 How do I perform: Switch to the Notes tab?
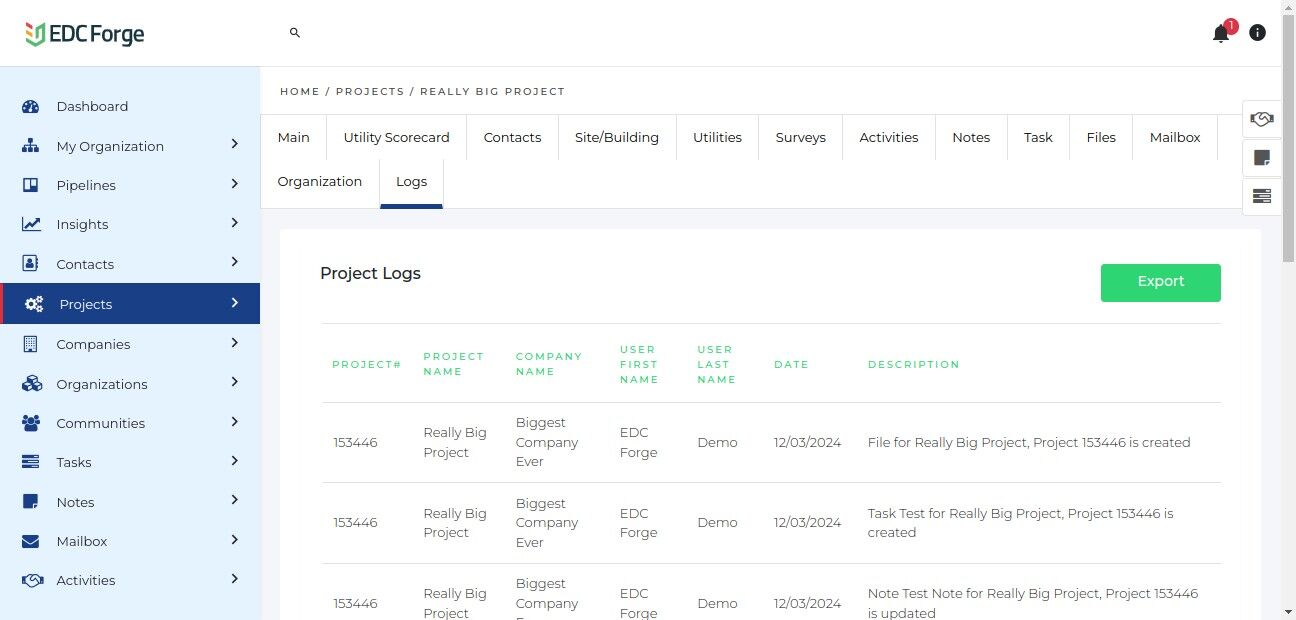pos(971,137)
